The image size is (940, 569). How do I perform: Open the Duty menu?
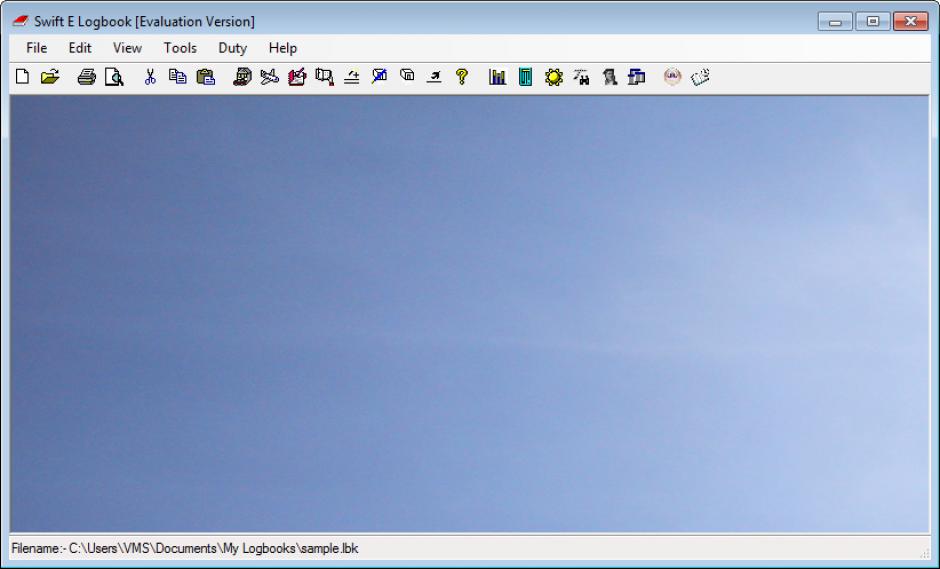point(233,48)
